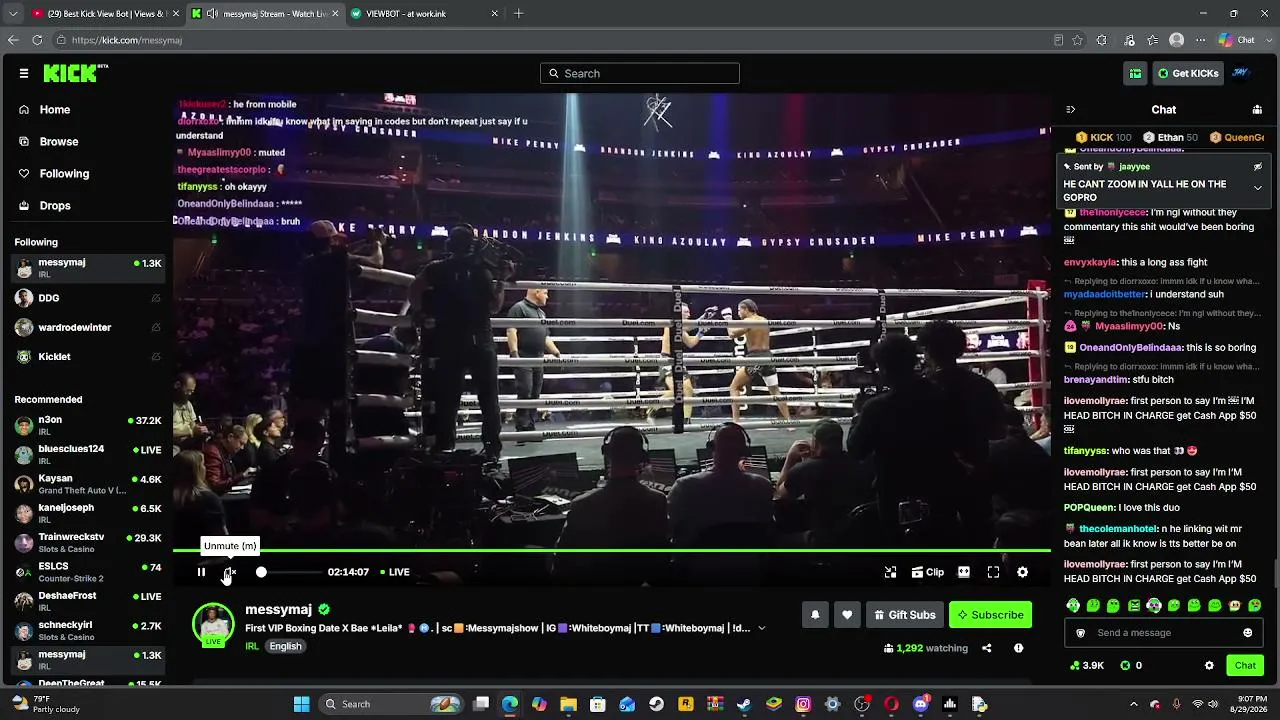
Task: Click the first emote in quick emote bar
Action: [x=1073, y=606]
